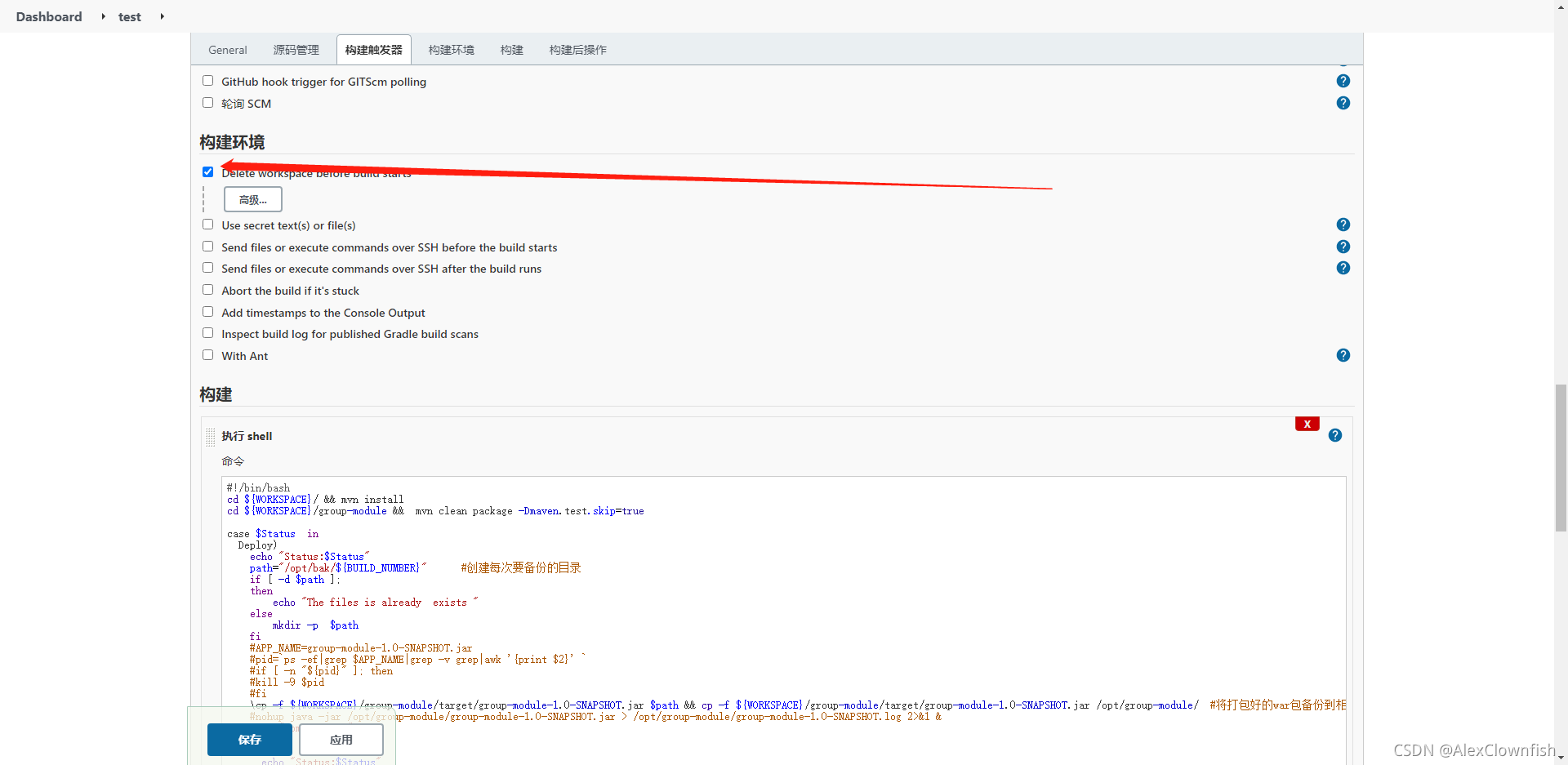Jump to the 构建后操作 tab
Viewport: 1568px width, 765px height.
coord(578,50)
